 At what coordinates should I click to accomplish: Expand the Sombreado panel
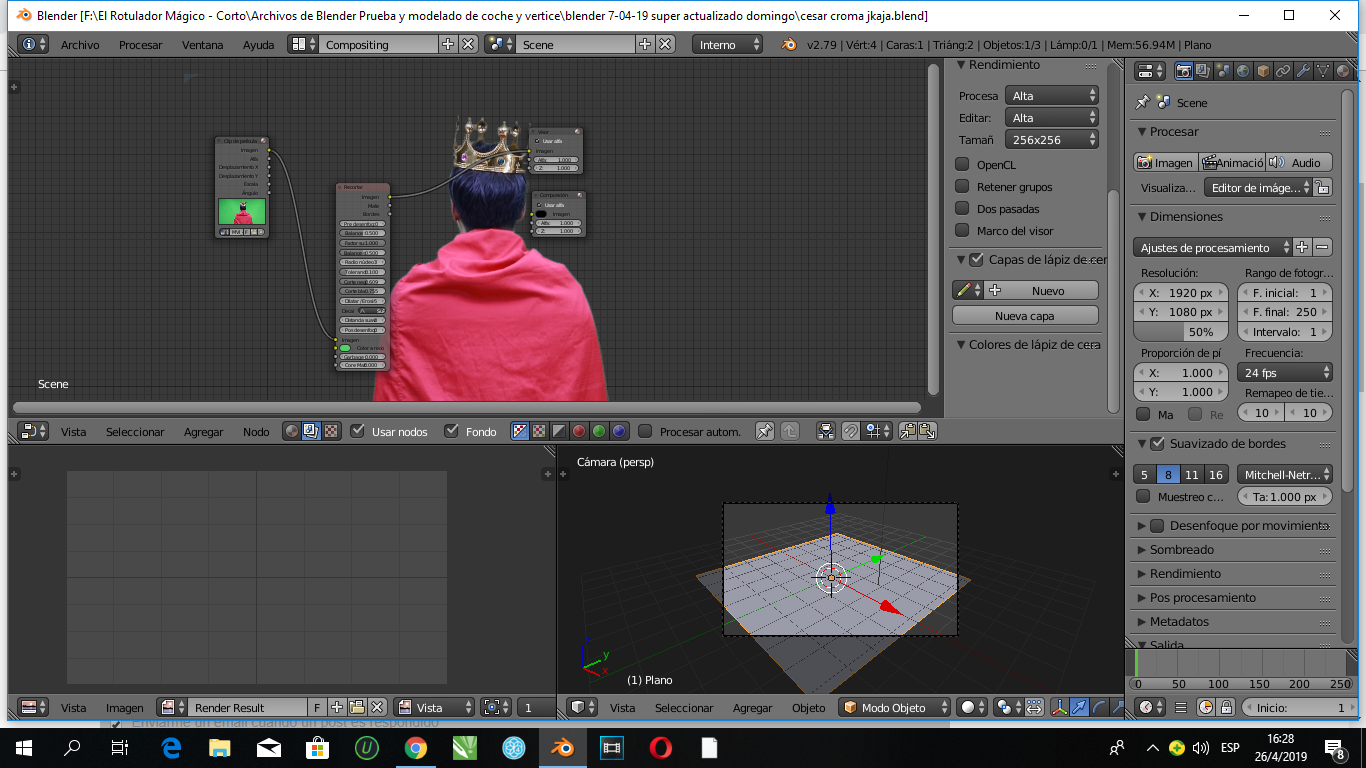pos(1182,549)
